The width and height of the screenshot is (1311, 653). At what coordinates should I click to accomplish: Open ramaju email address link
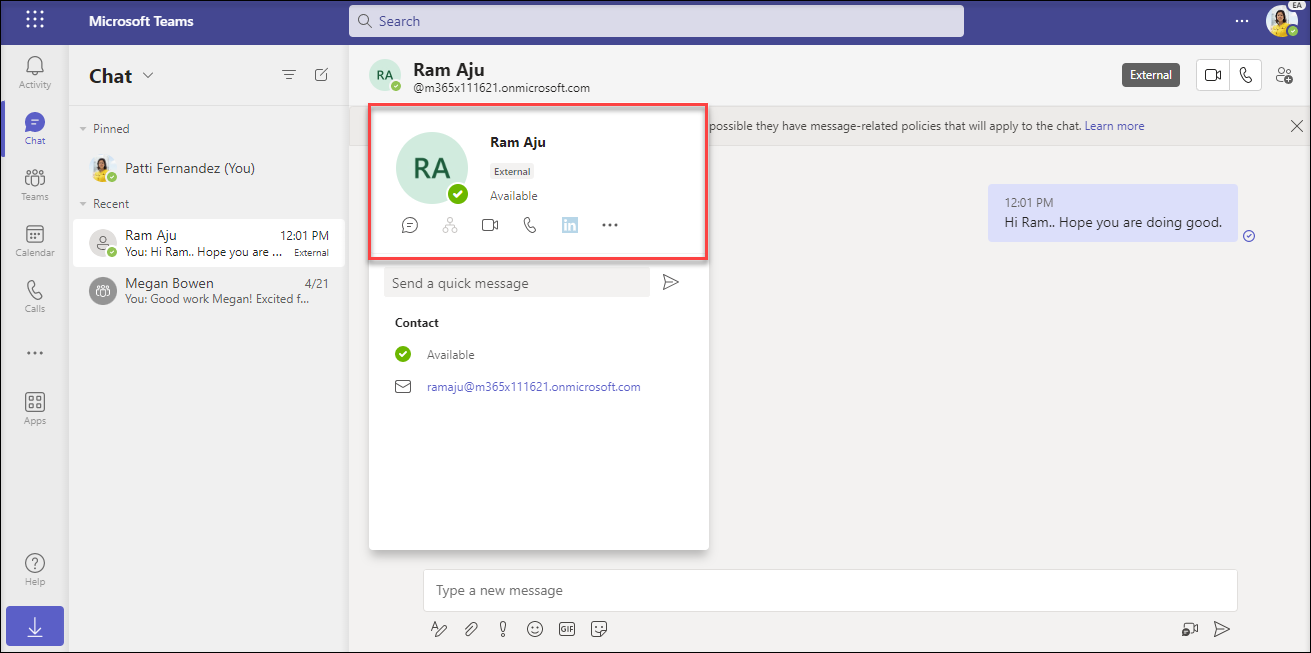(533, 387)
